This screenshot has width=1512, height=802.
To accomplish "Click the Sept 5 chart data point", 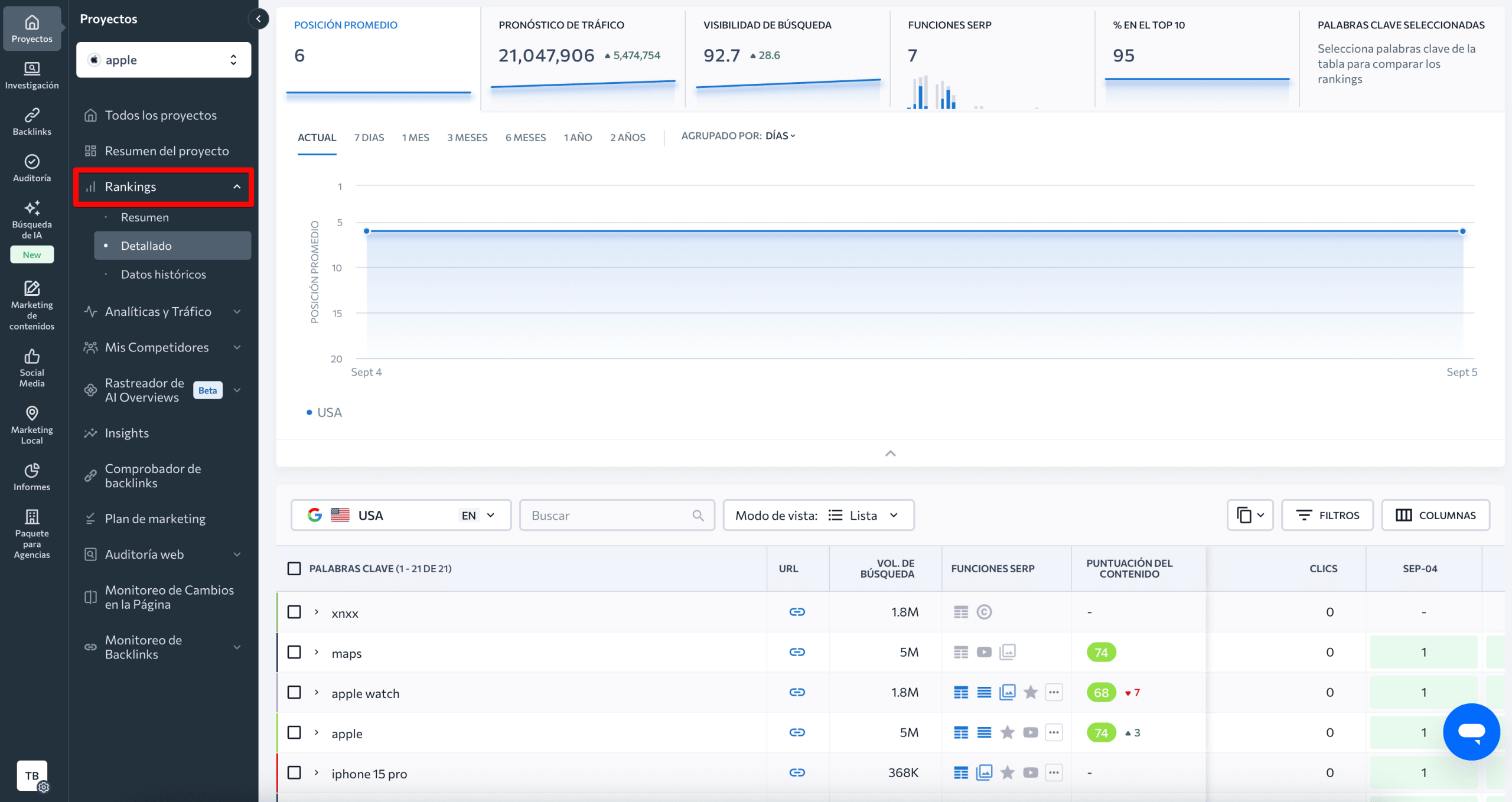I will 1462,231.
